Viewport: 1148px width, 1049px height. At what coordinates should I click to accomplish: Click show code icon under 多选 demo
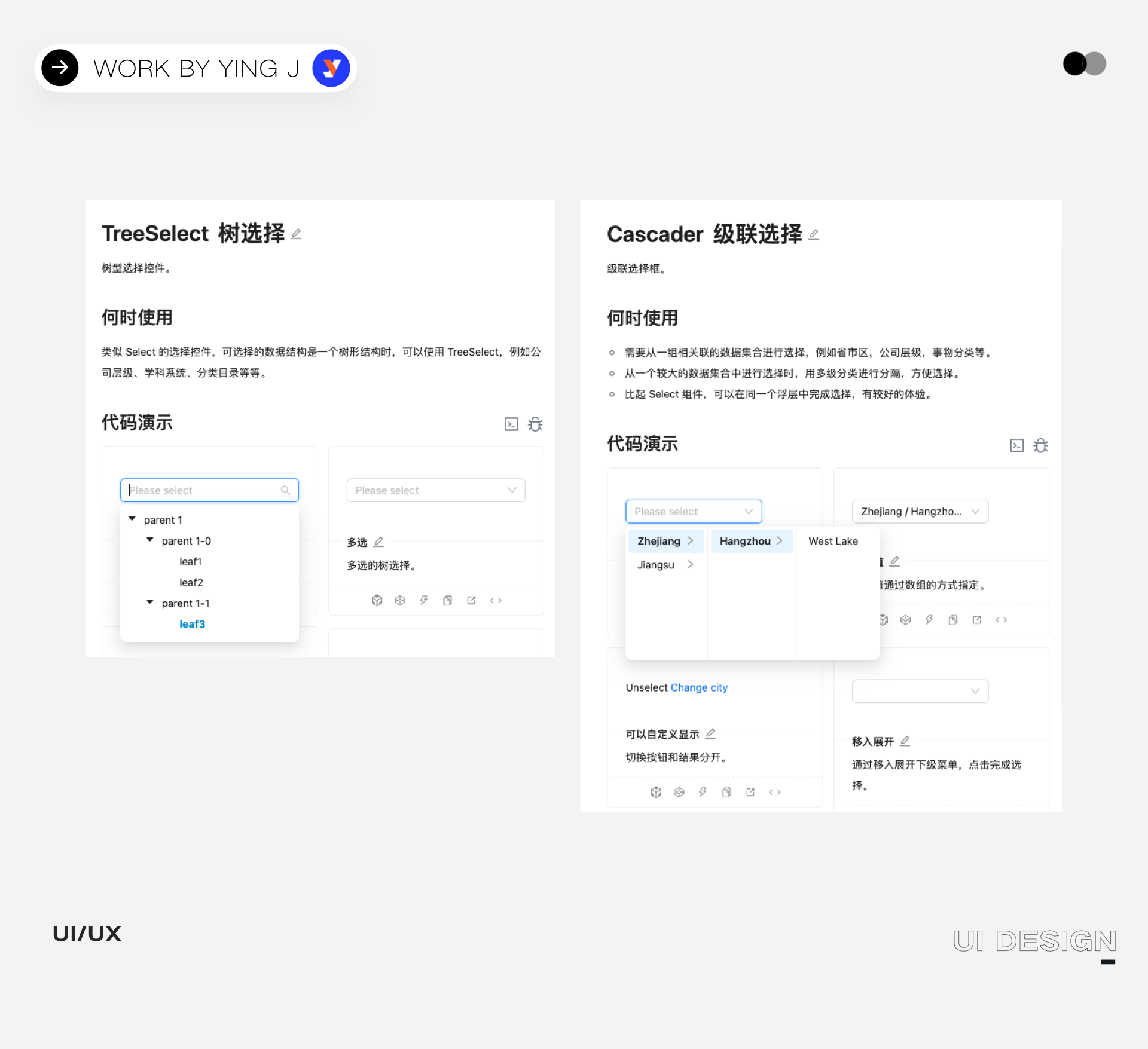[x=495, y=600]
